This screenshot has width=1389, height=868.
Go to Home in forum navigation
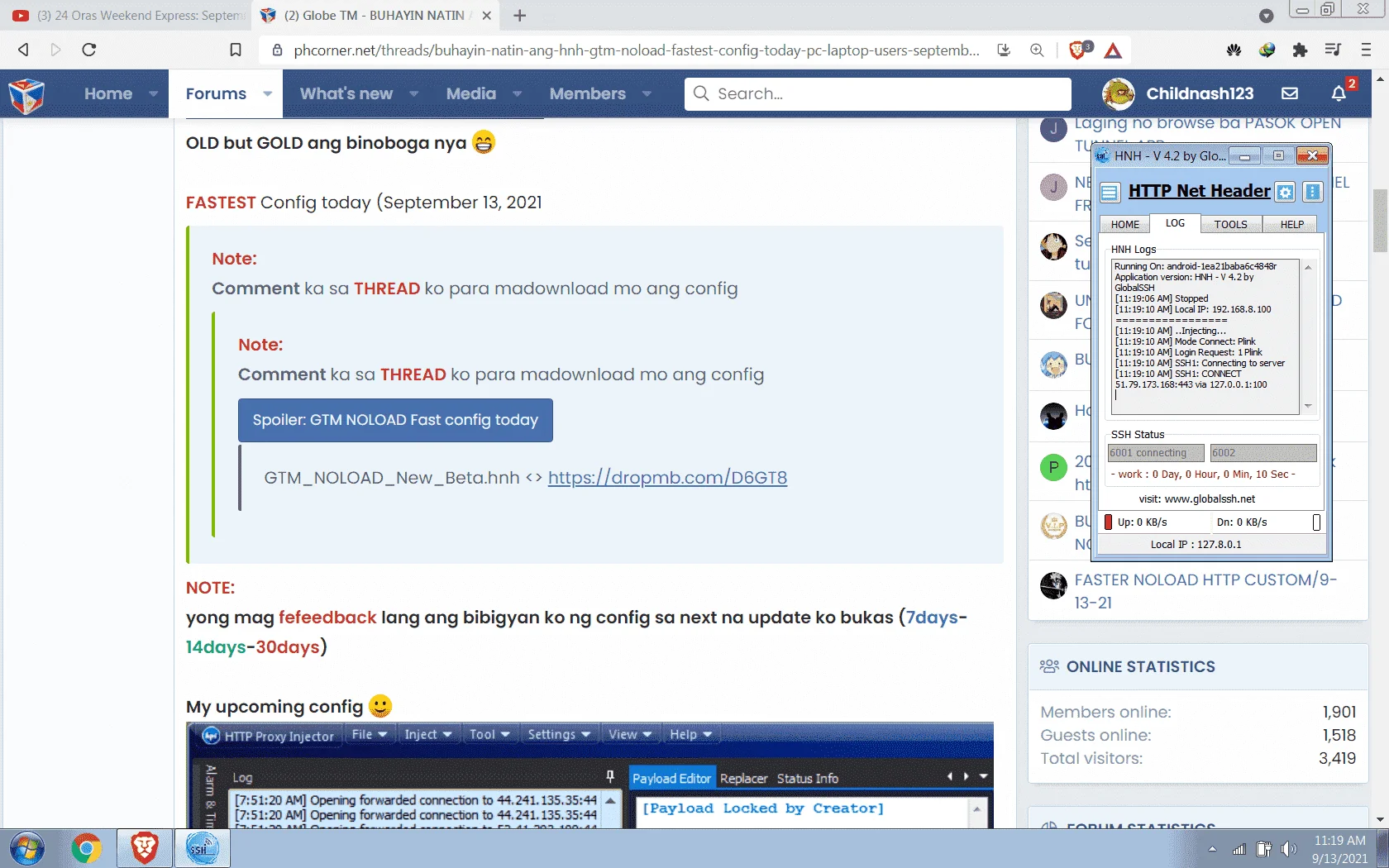(108, 93)
